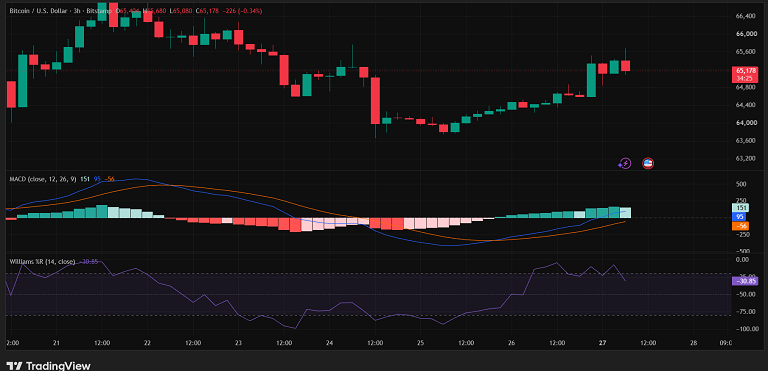Click the 64,400 price axis label

click(x=745, y=105)
